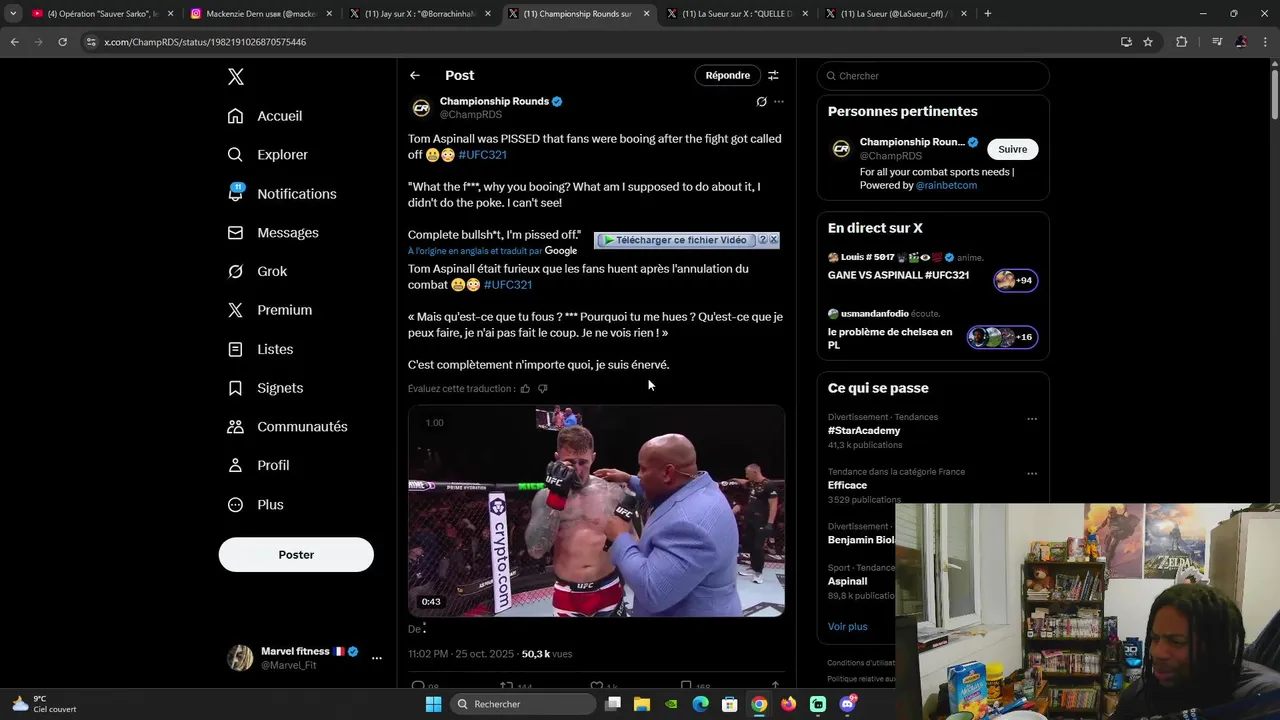Open Listes icon in sidebar
The height and width of the screenshot is (720, 1280).
pyautogui.click(x=235, y=349)
